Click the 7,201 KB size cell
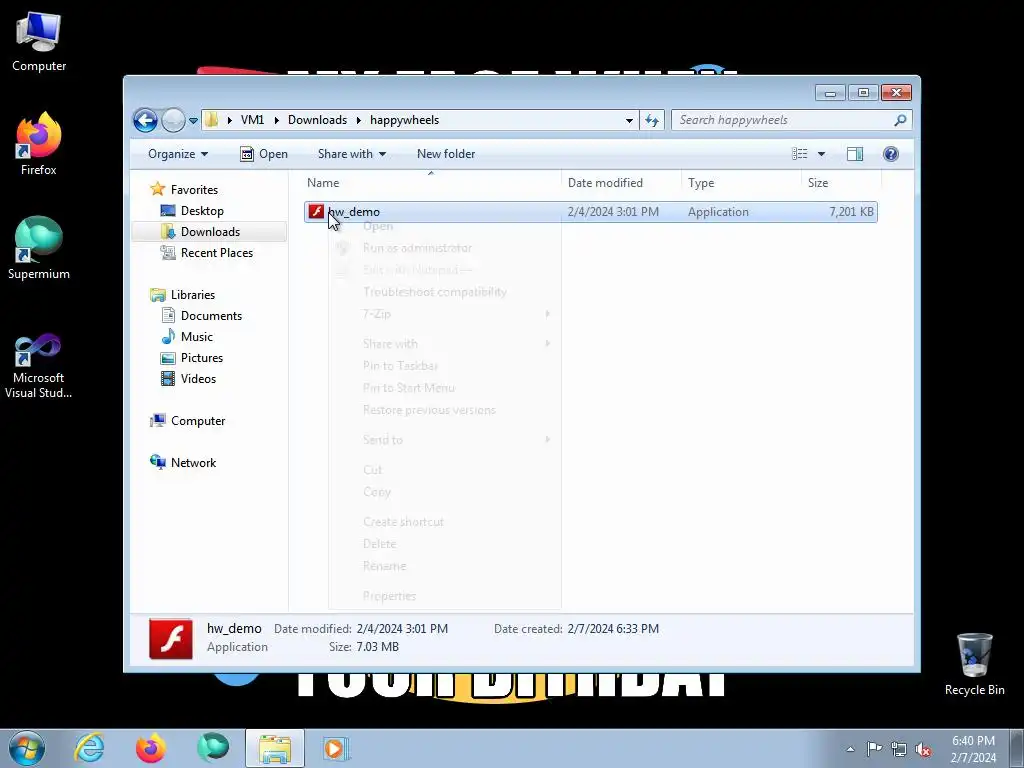Viewport: 1024px width, 768px height. pyautogui.click(x=852, y=212)
